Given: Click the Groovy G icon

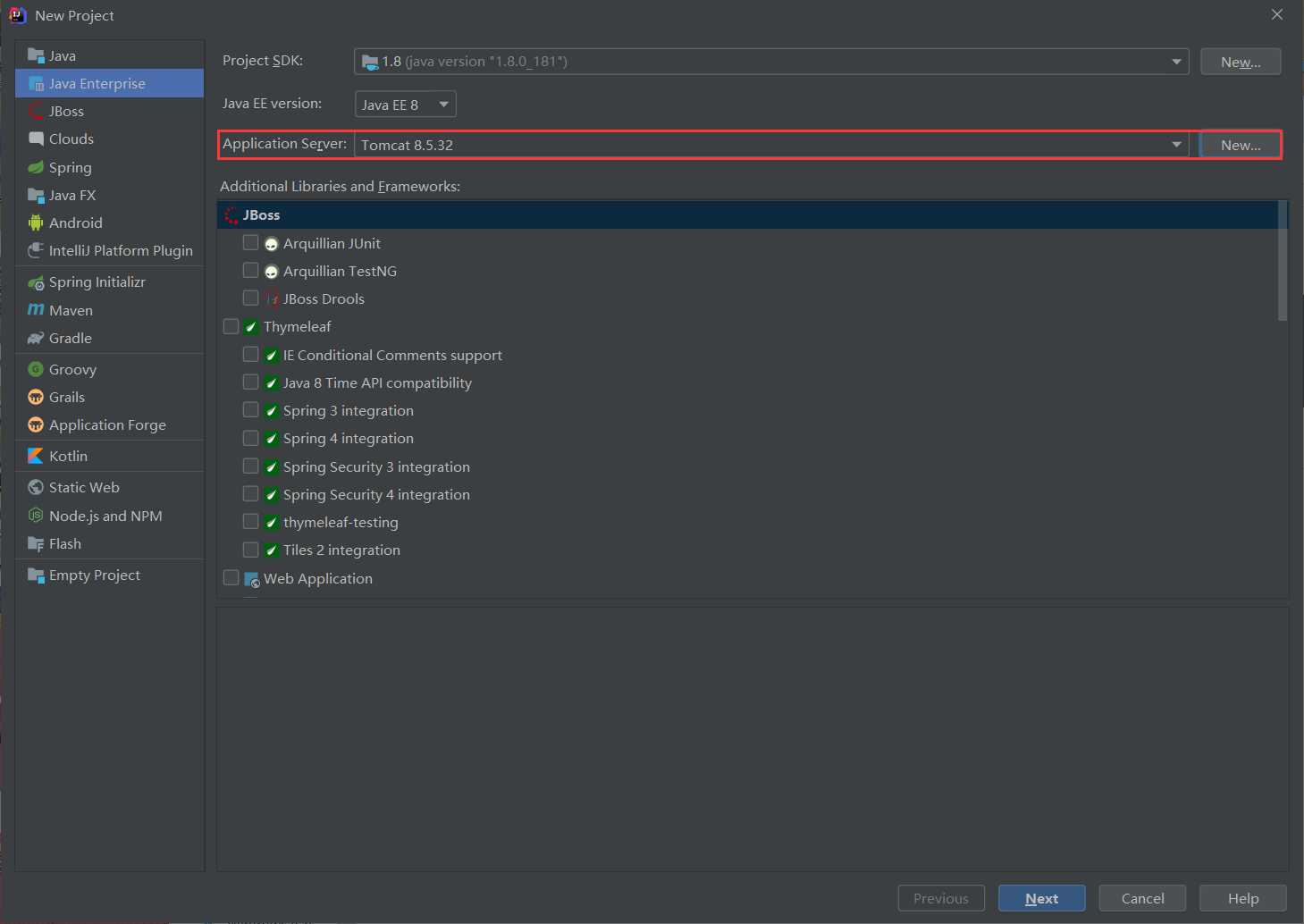Looking at the screenshot, I should [36, 369].
